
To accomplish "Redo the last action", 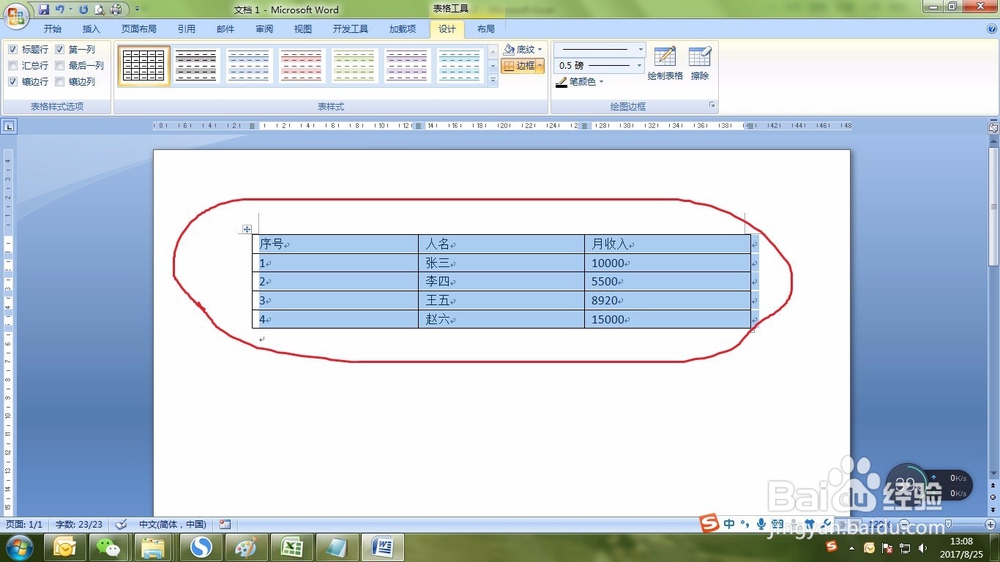I will [84, 10].
